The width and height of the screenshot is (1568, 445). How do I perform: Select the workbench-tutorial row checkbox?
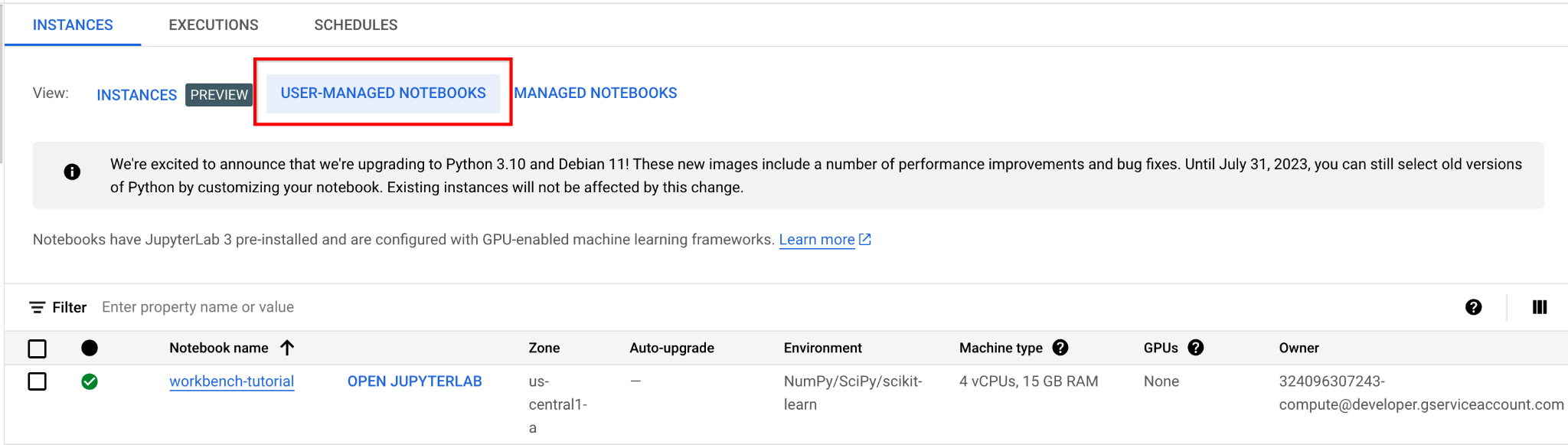tap(37, 381)
